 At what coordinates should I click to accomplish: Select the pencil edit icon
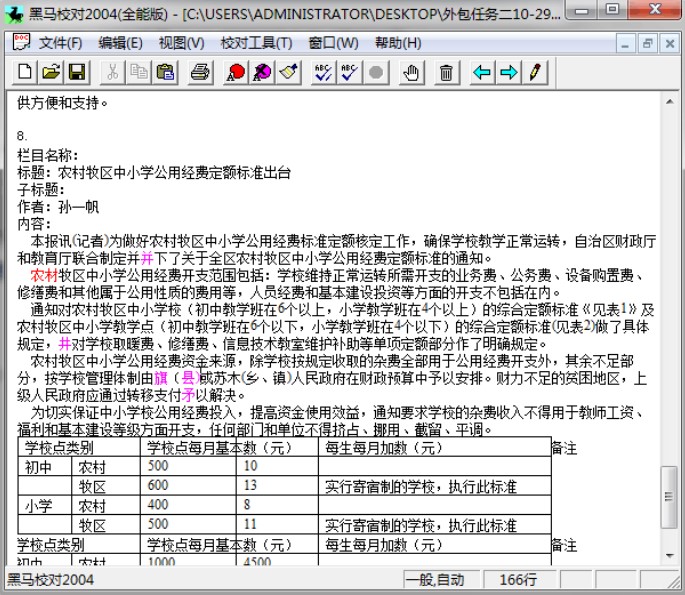pos(536,72)
